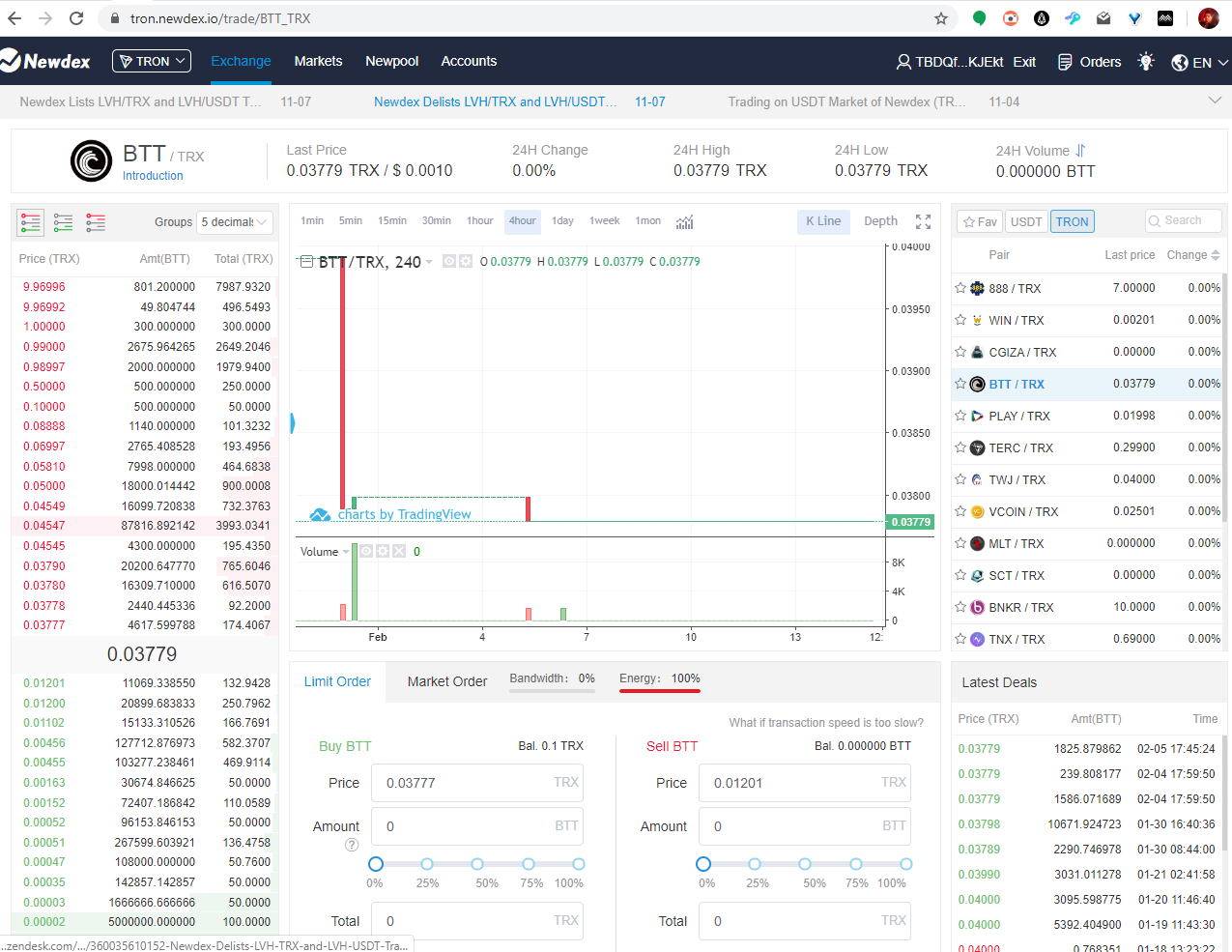Image resolution: width=1232 pixels, height=952 pixels.
Task: Open the Accounts menu
Action: pyautogui.click(x=469, y=61)
